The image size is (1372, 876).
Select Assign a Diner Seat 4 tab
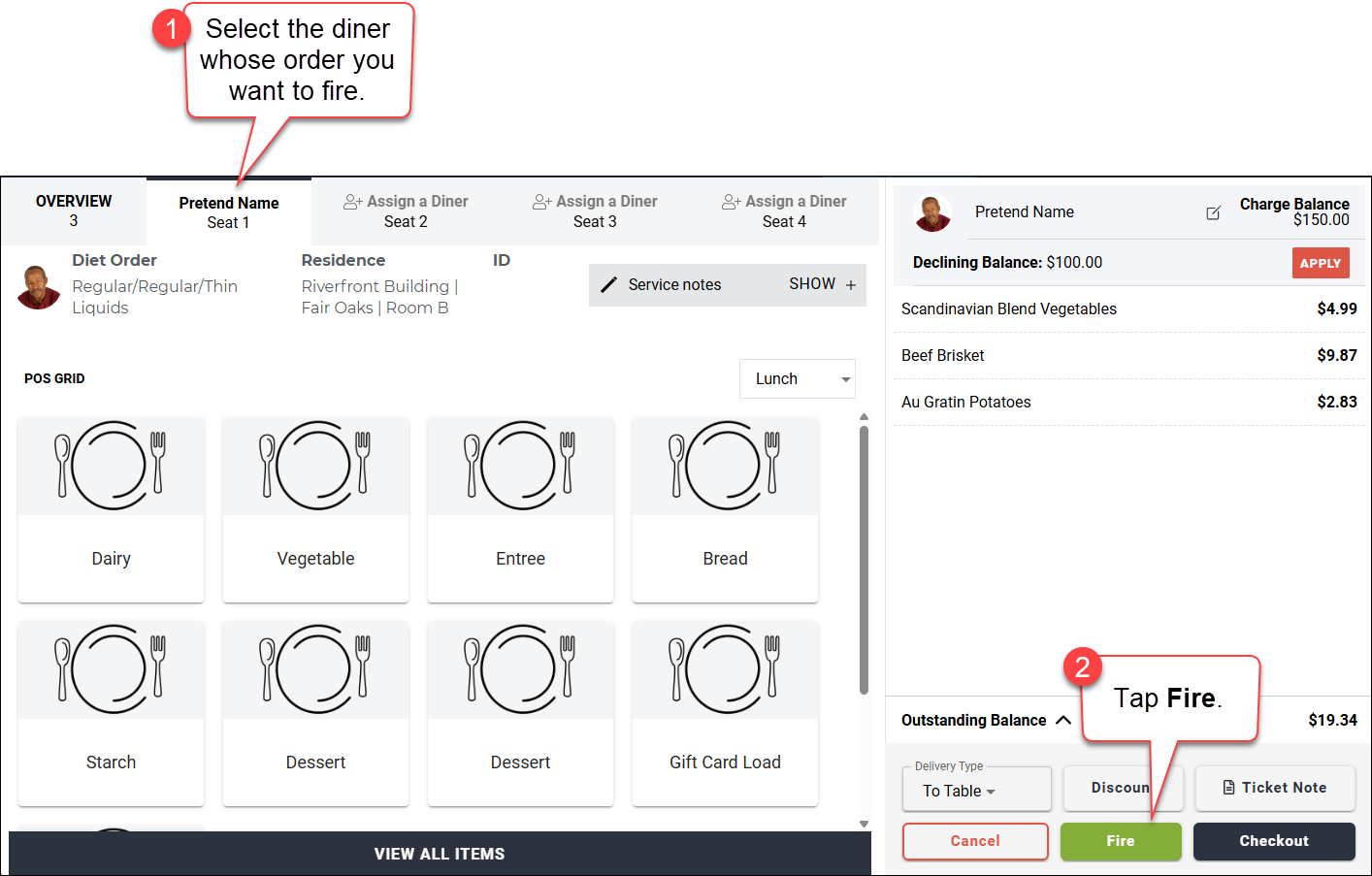coord(784,211)
